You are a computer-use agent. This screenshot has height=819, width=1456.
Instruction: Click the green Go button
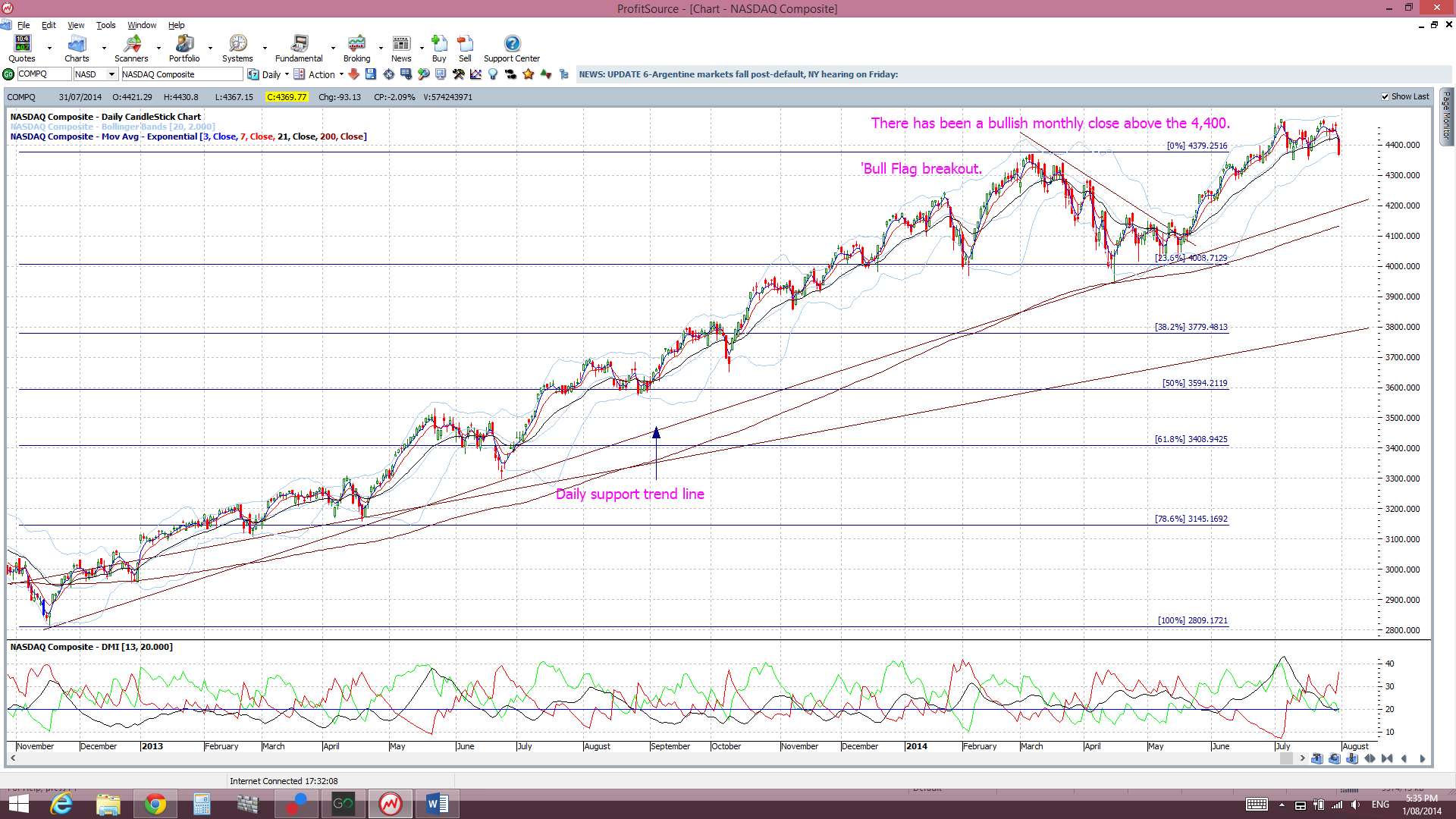pos(8,74)
